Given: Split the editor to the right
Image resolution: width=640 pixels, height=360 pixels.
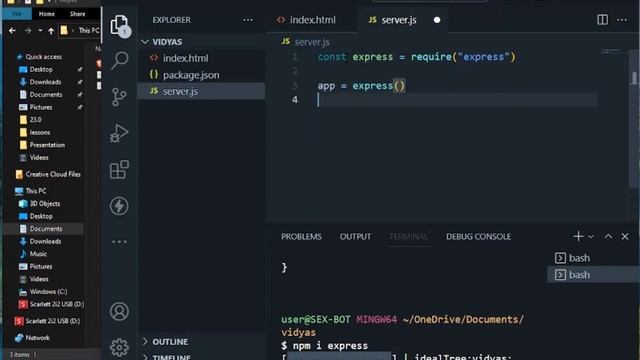Looking at the screenshot, I should [602, 20].
